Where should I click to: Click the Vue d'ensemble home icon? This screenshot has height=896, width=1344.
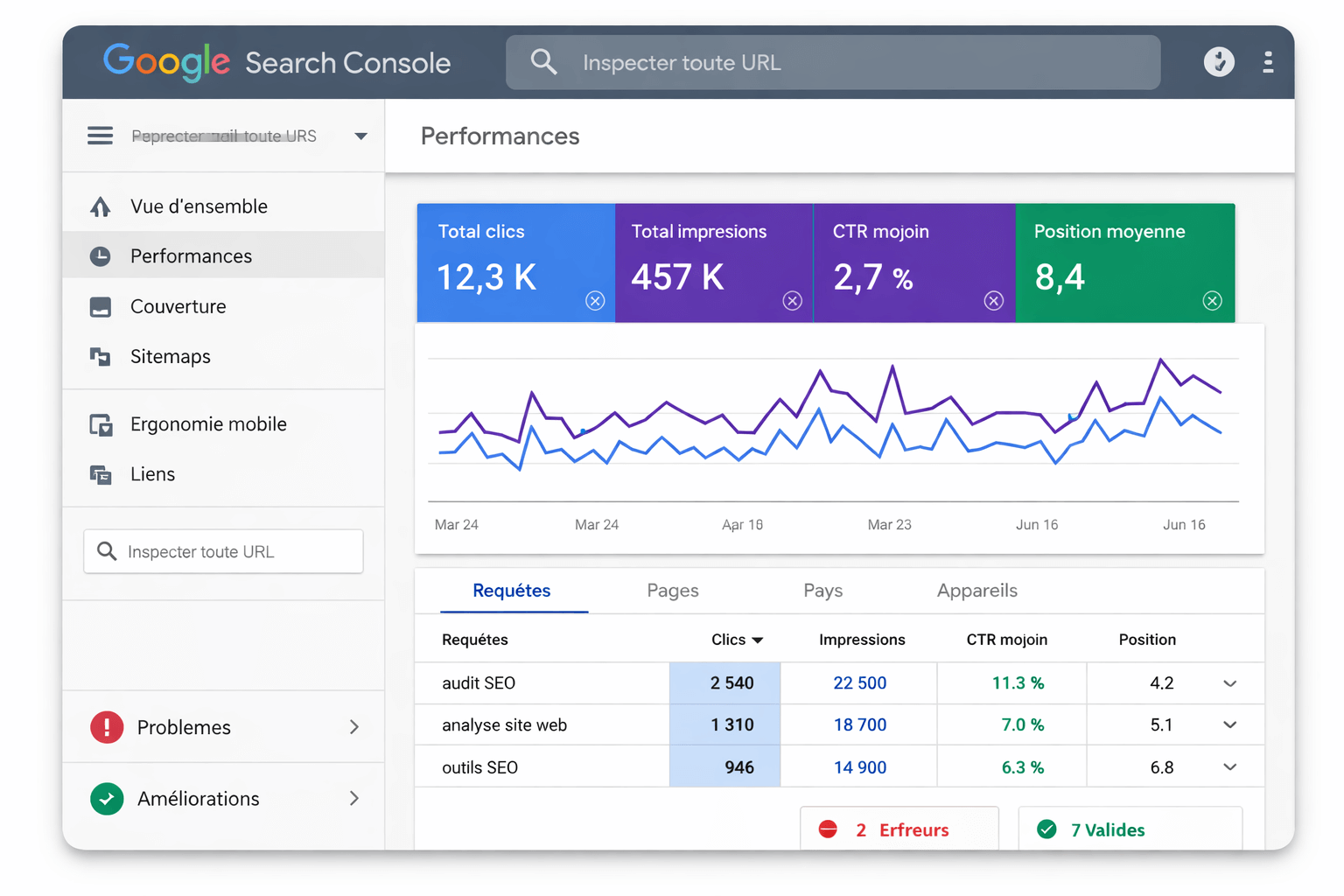tap(101, 206)
